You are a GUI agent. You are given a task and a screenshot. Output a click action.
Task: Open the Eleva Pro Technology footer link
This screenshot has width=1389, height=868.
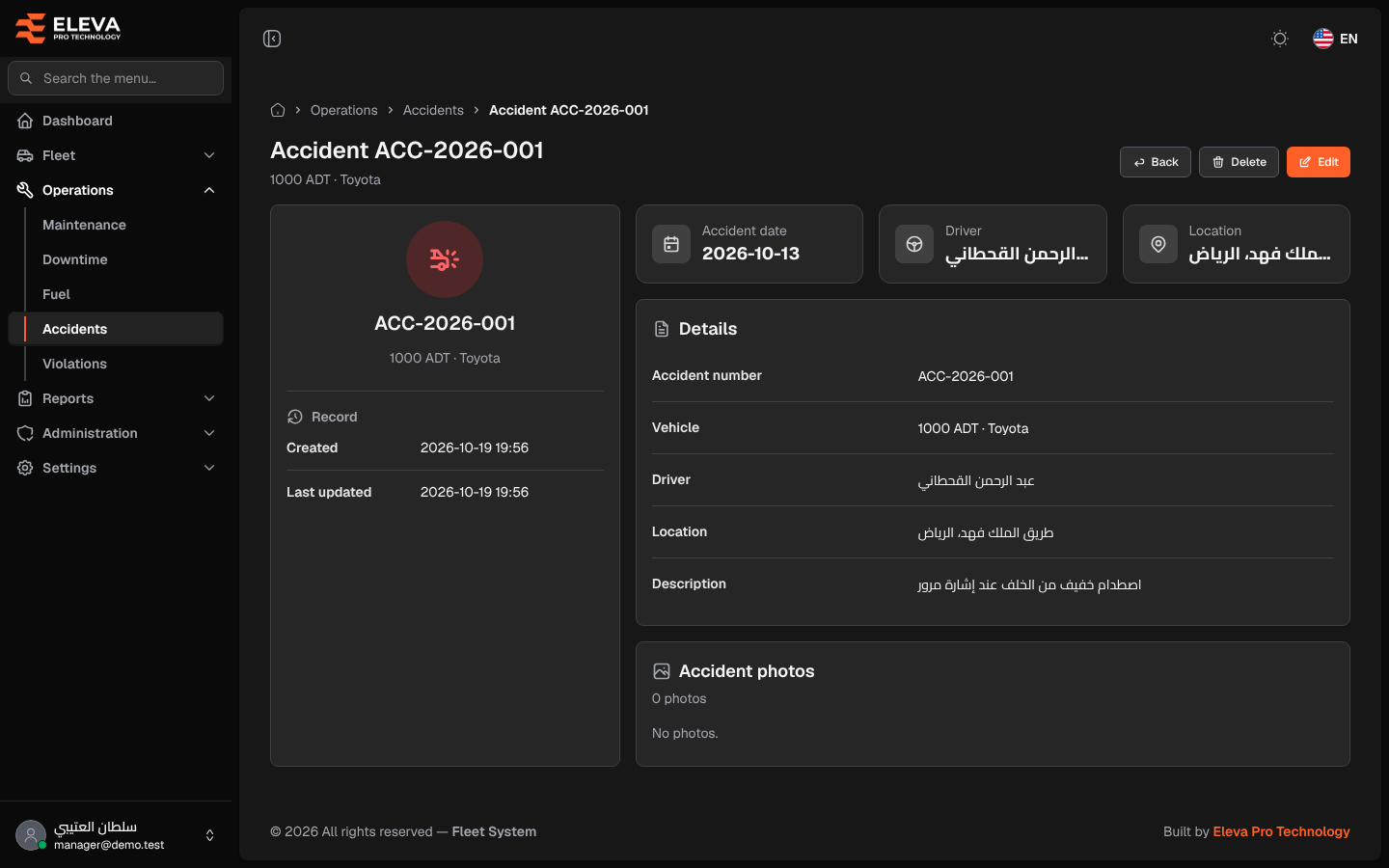pos(1281,831)
